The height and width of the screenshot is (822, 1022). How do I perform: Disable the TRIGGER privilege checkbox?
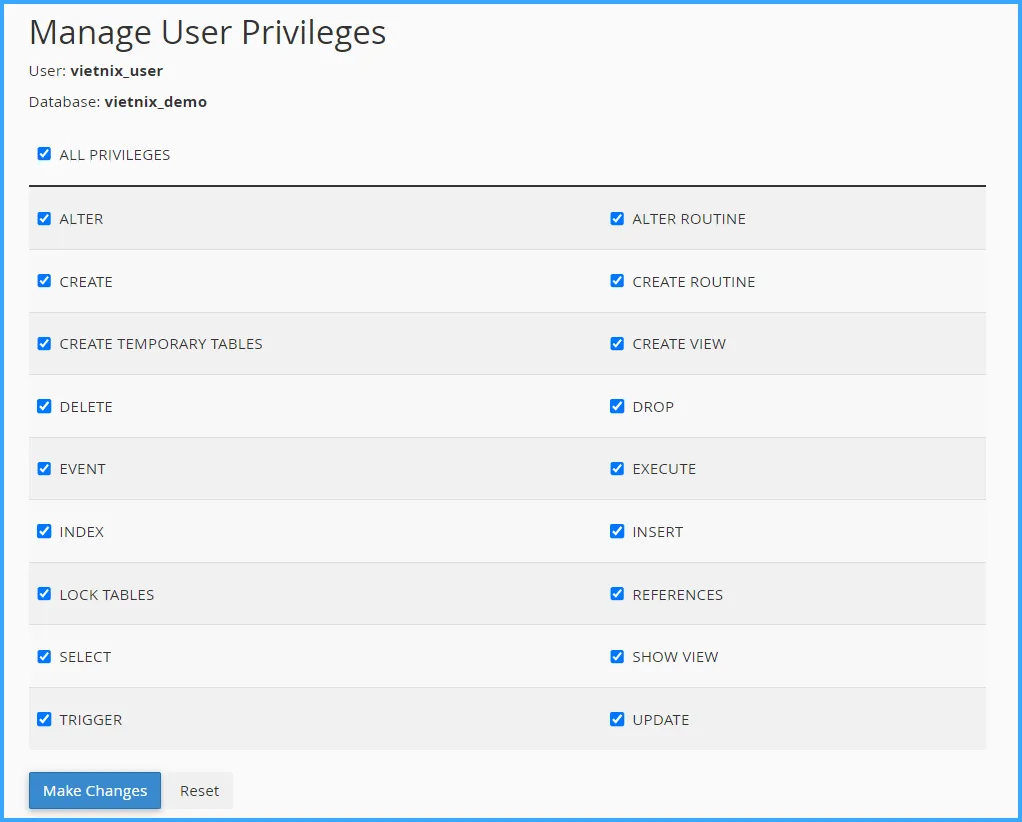tap(44, 719)
